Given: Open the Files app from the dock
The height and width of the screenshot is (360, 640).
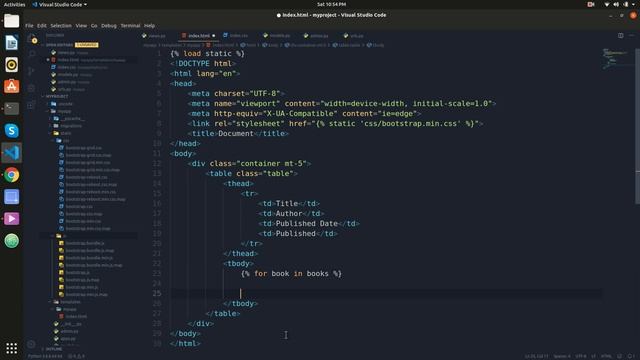Looking at the screenshot, I should (x=11, y=20).
